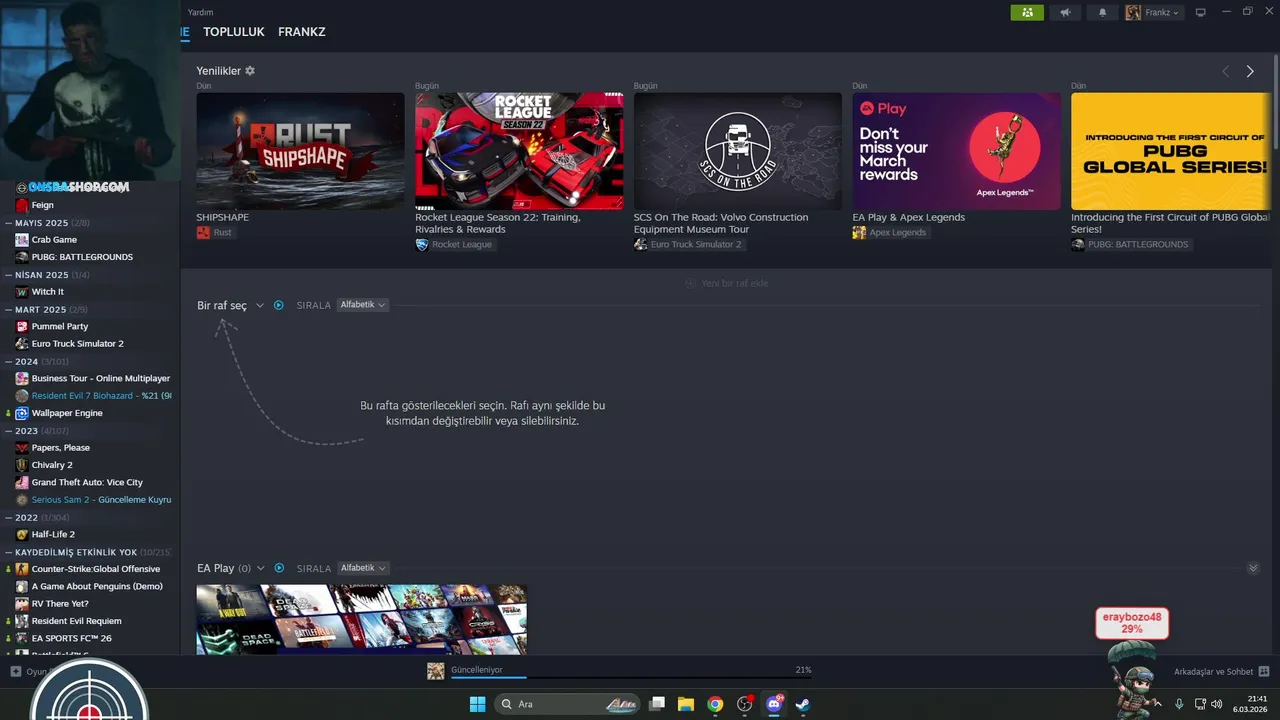Open the Yenilikler gear settings icon

point(250,71)
